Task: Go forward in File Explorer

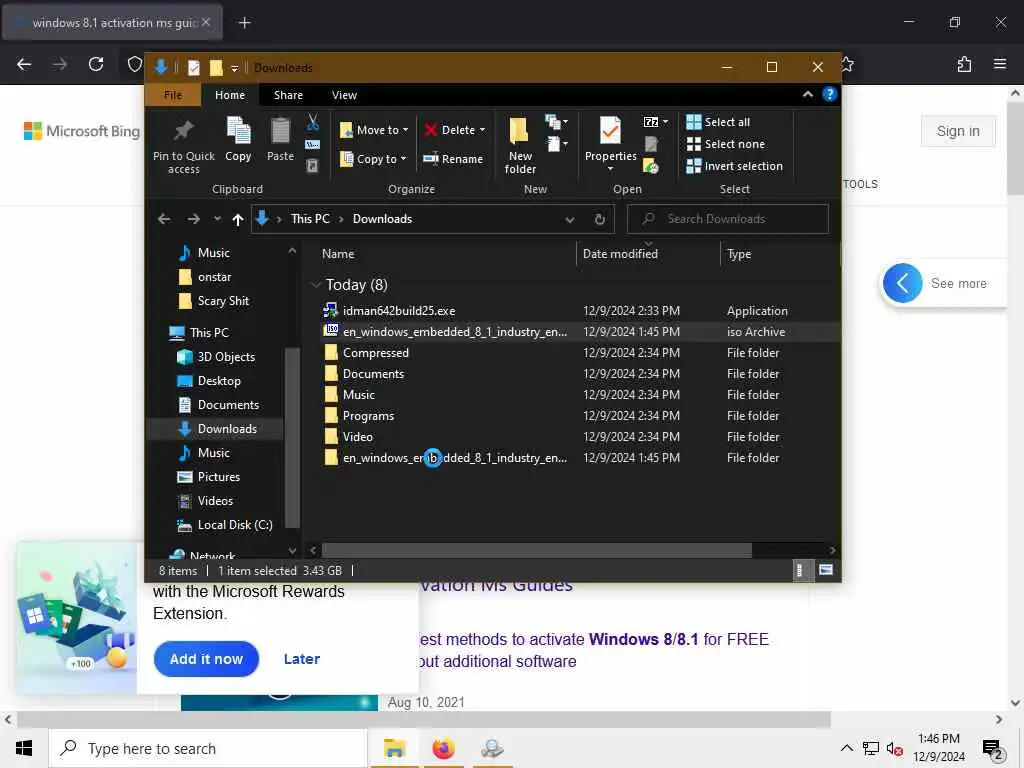Action: 193,219
